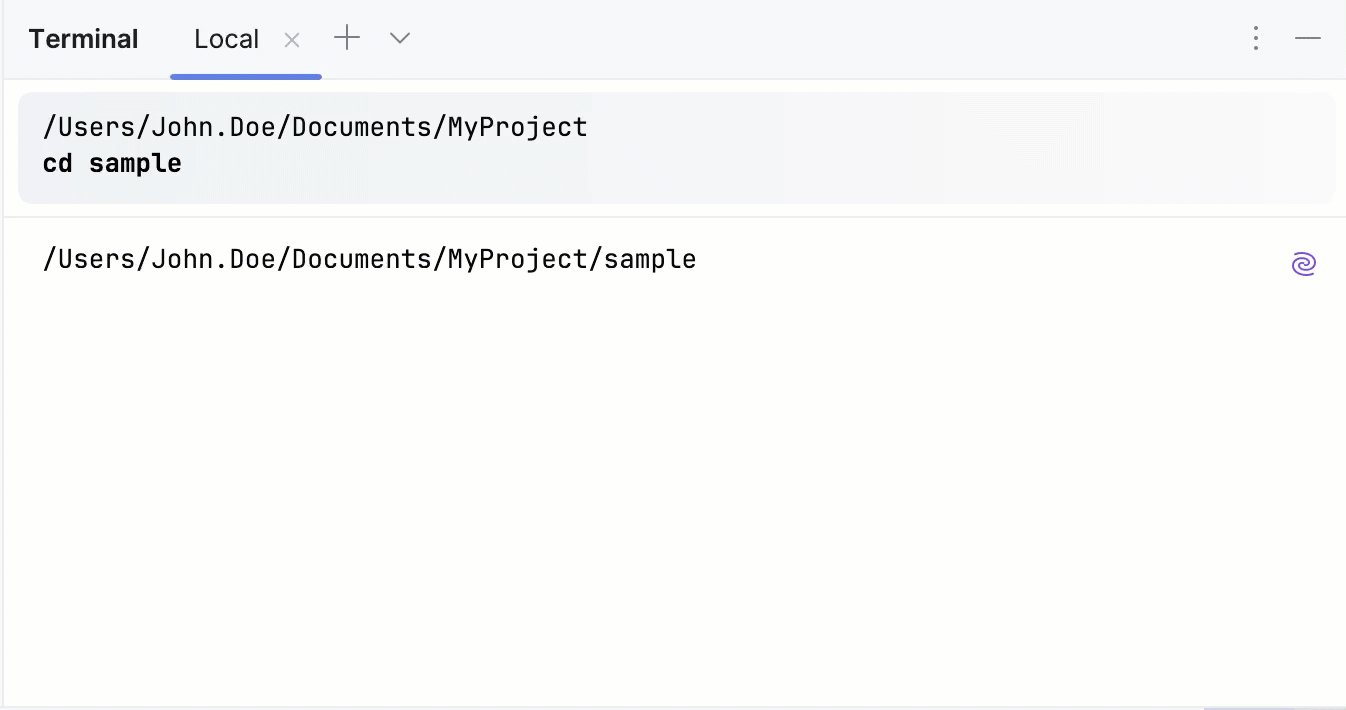Focus the command block containing cd sample
This screenshot has height=710, width=1346.
(112, 162)
